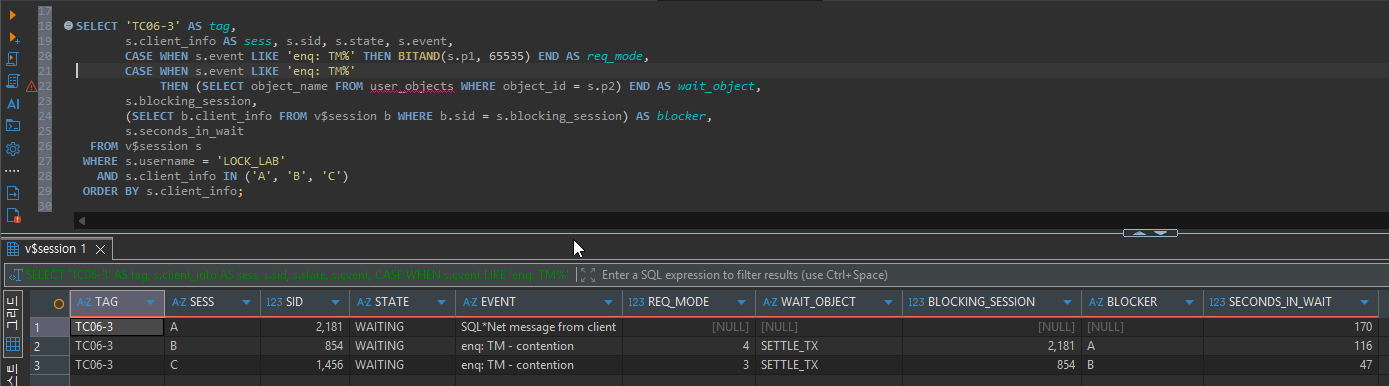Click the explain execution plan icon
The image size is (1389, 386).
click(13, 81)
